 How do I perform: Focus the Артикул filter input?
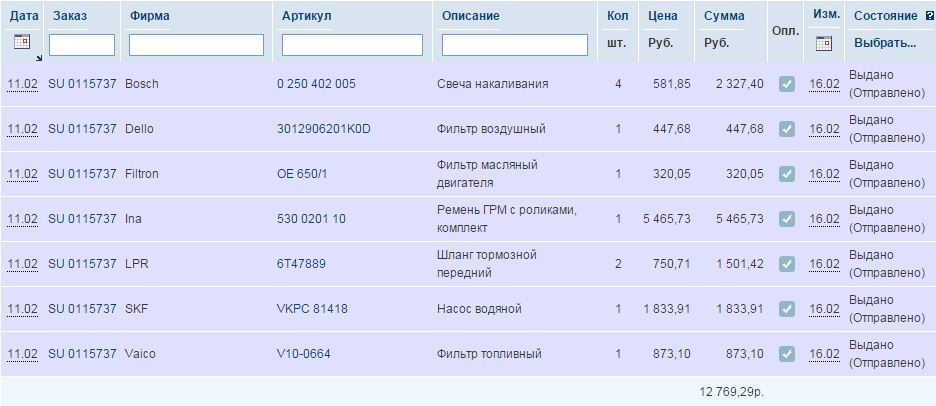point(352,45)
